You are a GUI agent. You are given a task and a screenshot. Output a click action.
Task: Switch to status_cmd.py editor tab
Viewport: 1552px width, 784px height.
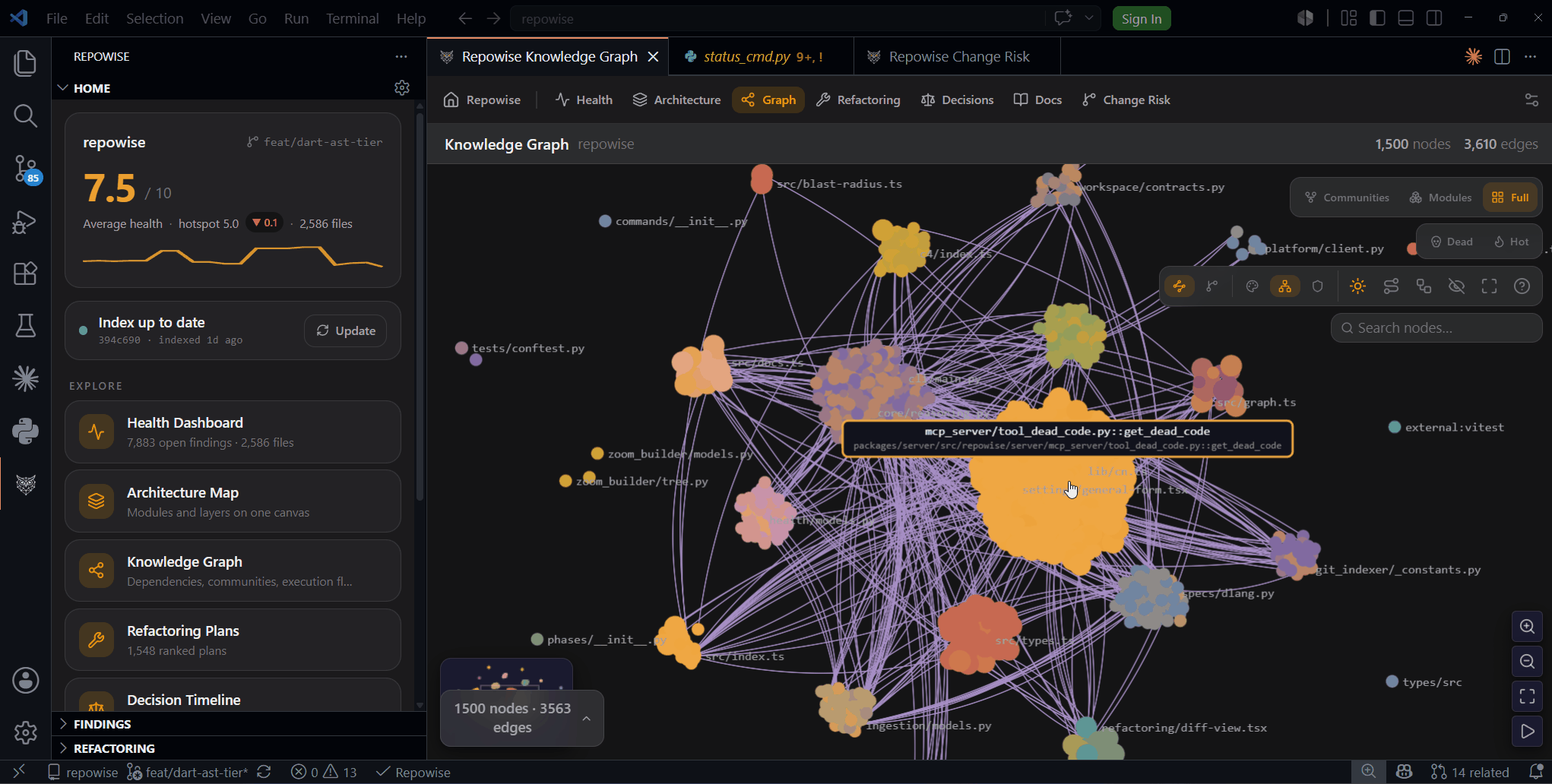click(x=761, y=57)
